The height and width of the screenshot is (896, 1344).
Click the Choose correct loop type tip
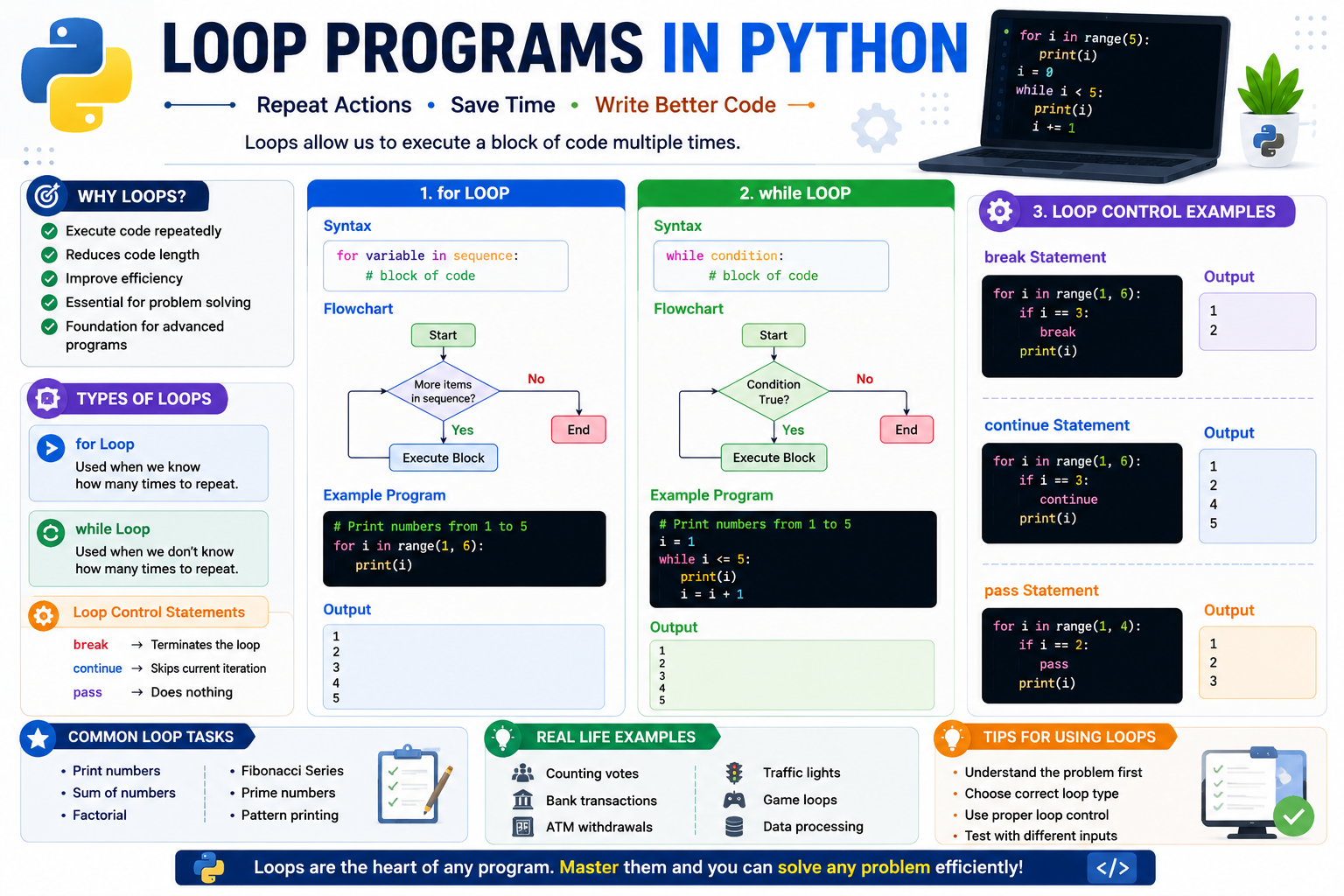(1041, 794)
